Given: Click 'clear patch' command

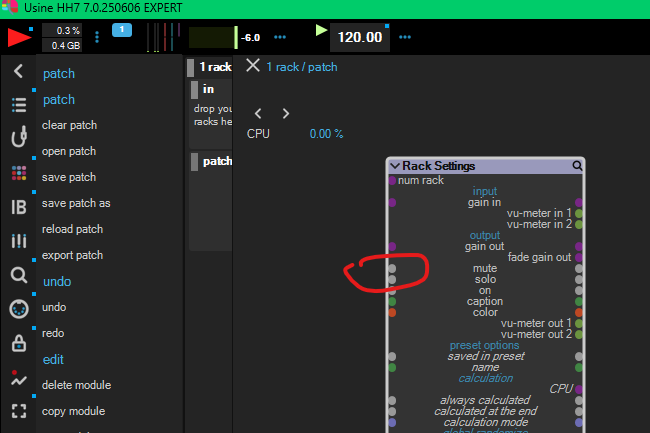Looking at the screenshot, I should pos(69,125).
